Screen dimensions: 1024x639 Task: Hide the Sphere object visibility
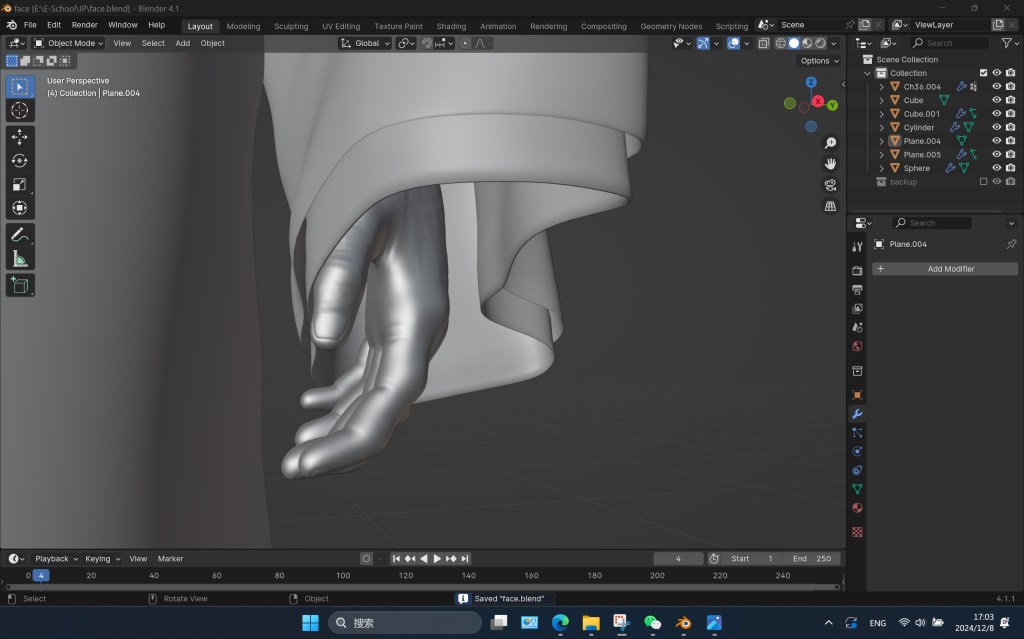coord(996,168)
